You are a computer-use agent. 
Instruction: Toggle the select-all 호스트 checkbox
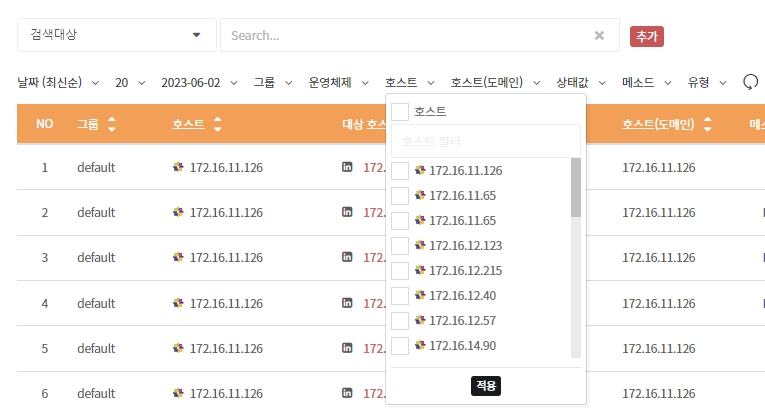click(x=400, y=111)
